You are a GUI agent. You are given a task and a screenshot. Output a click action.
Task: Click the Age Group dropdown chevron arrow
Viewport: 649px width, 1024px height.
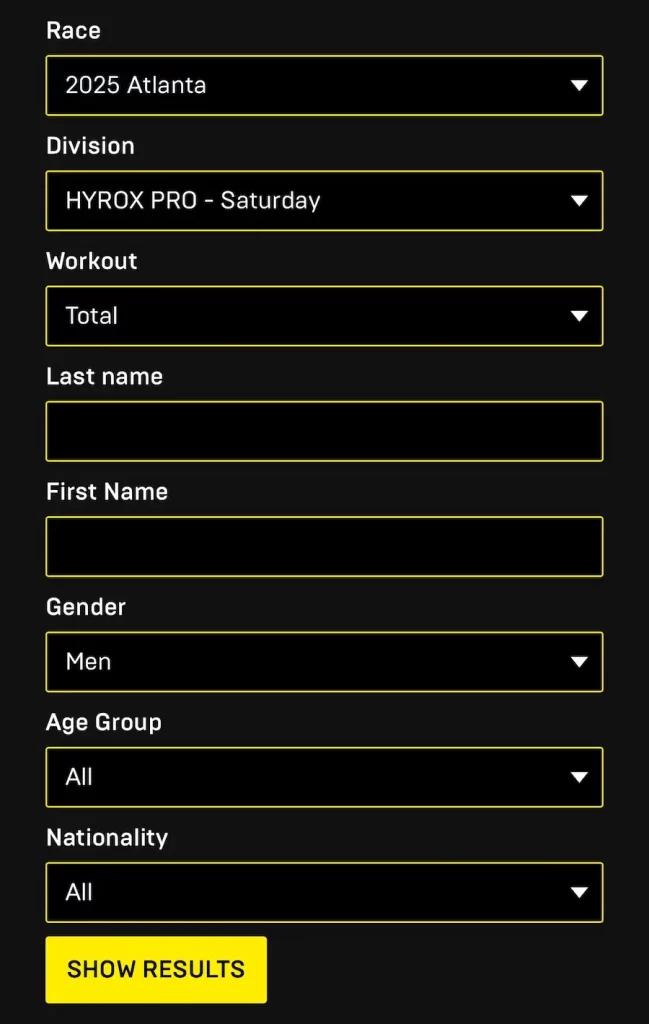581,777
